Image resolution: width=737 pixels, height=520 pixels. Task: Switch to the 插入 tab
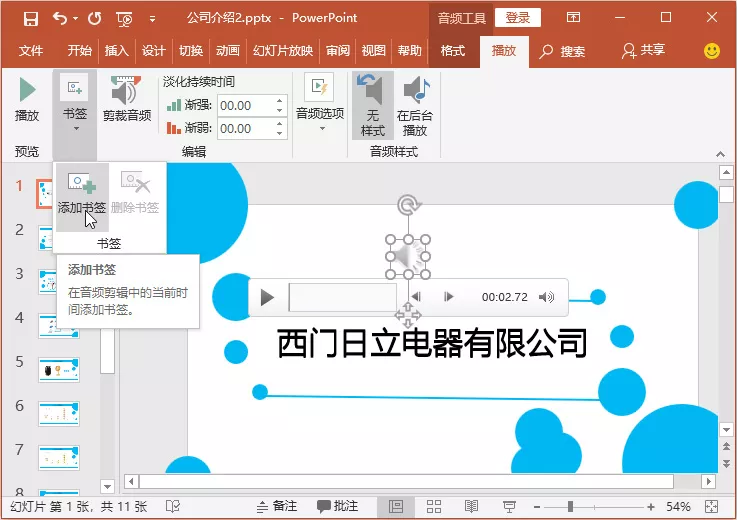tap(116, 50)
